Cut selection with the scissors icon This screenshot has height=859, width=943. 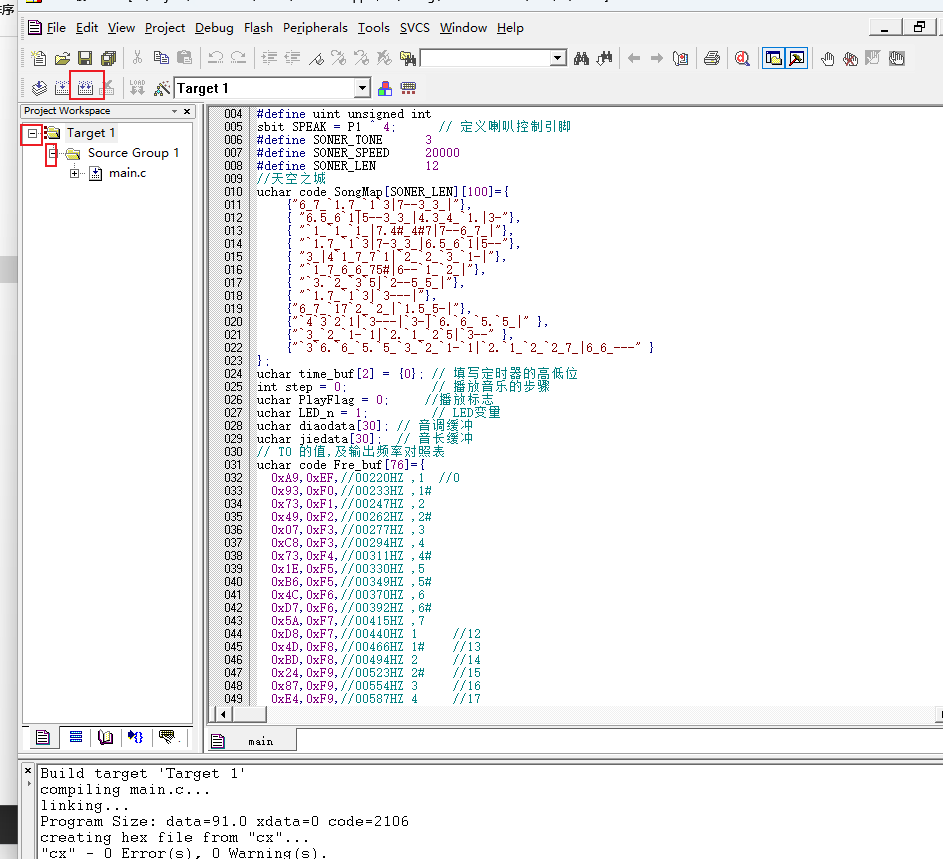click(138, 58)
